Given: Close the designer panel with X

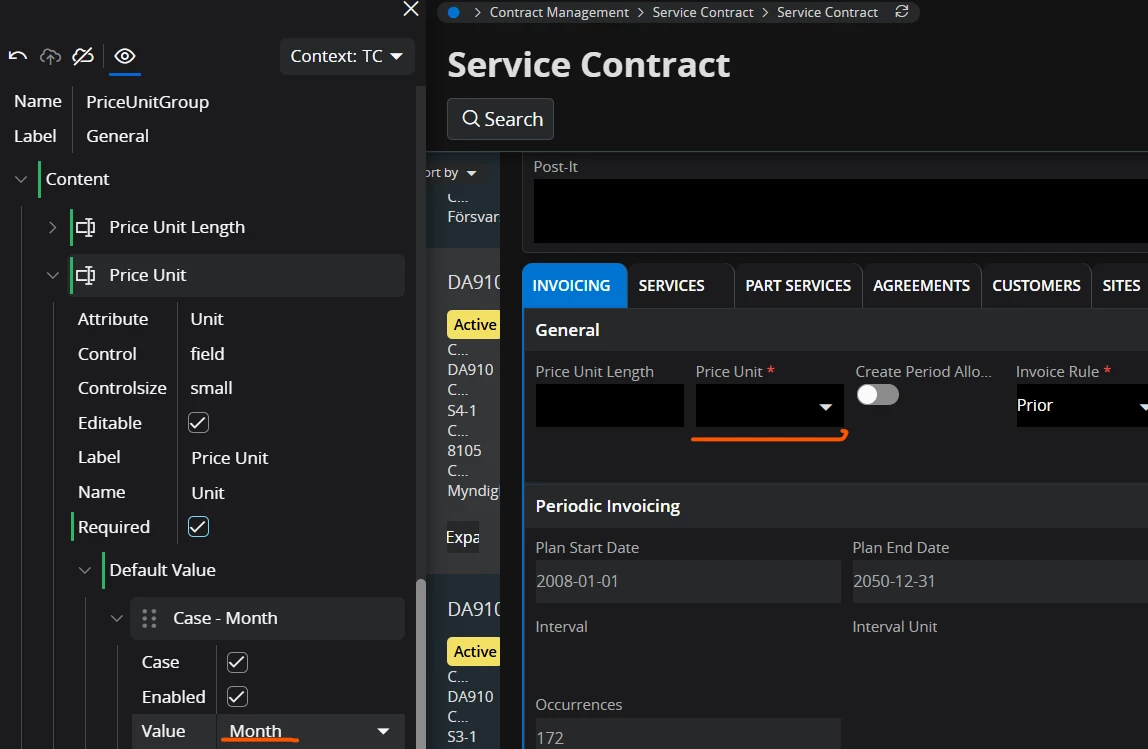Looking at the screenshot, I should pyautogui.click(x=411, y=9).
